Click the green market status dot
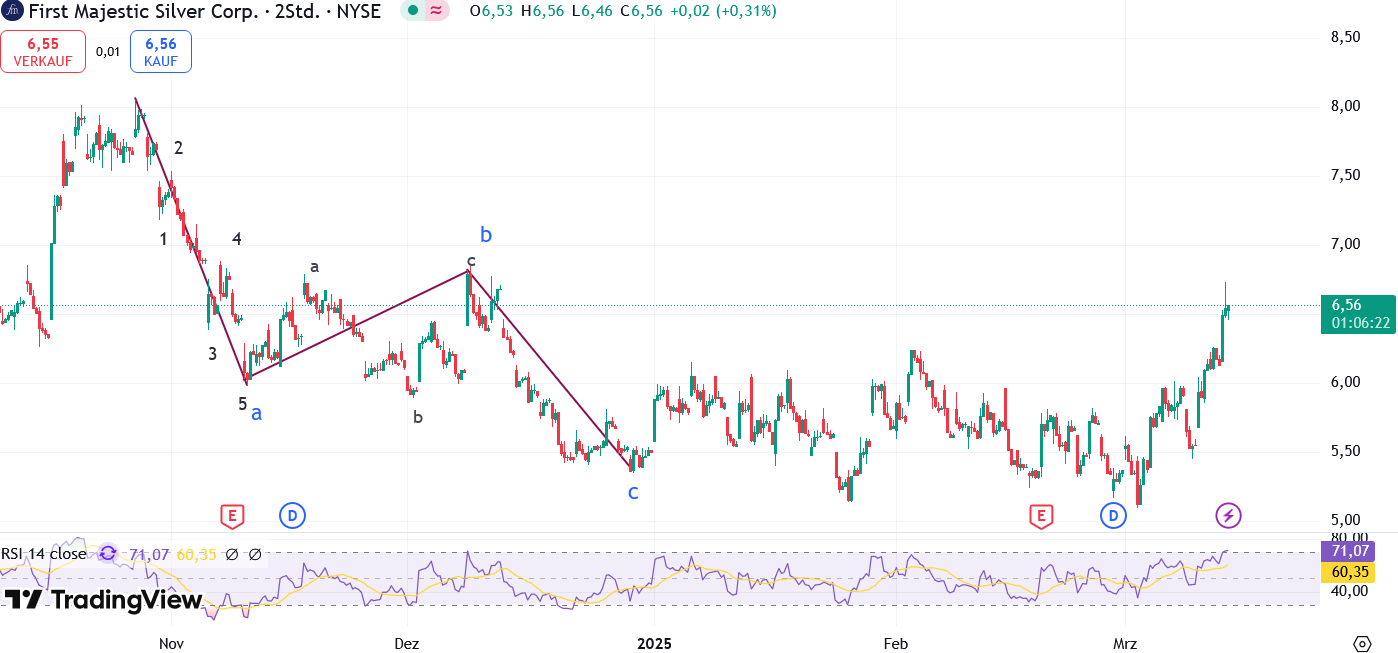 [x=413, y=11]
